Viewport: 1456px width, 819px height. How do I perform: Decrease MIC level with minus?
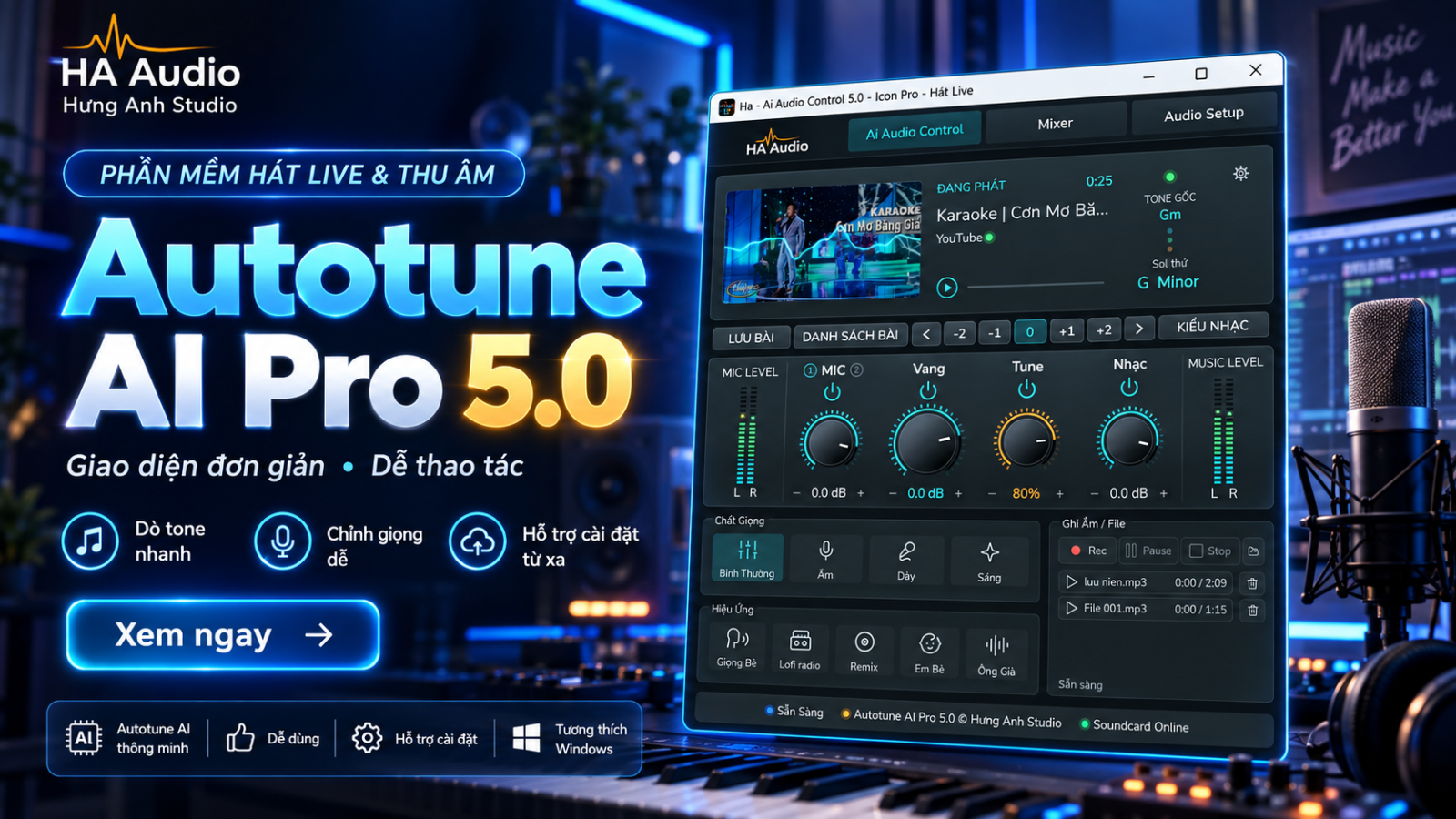pyautogui.click(x=796, y=493)
